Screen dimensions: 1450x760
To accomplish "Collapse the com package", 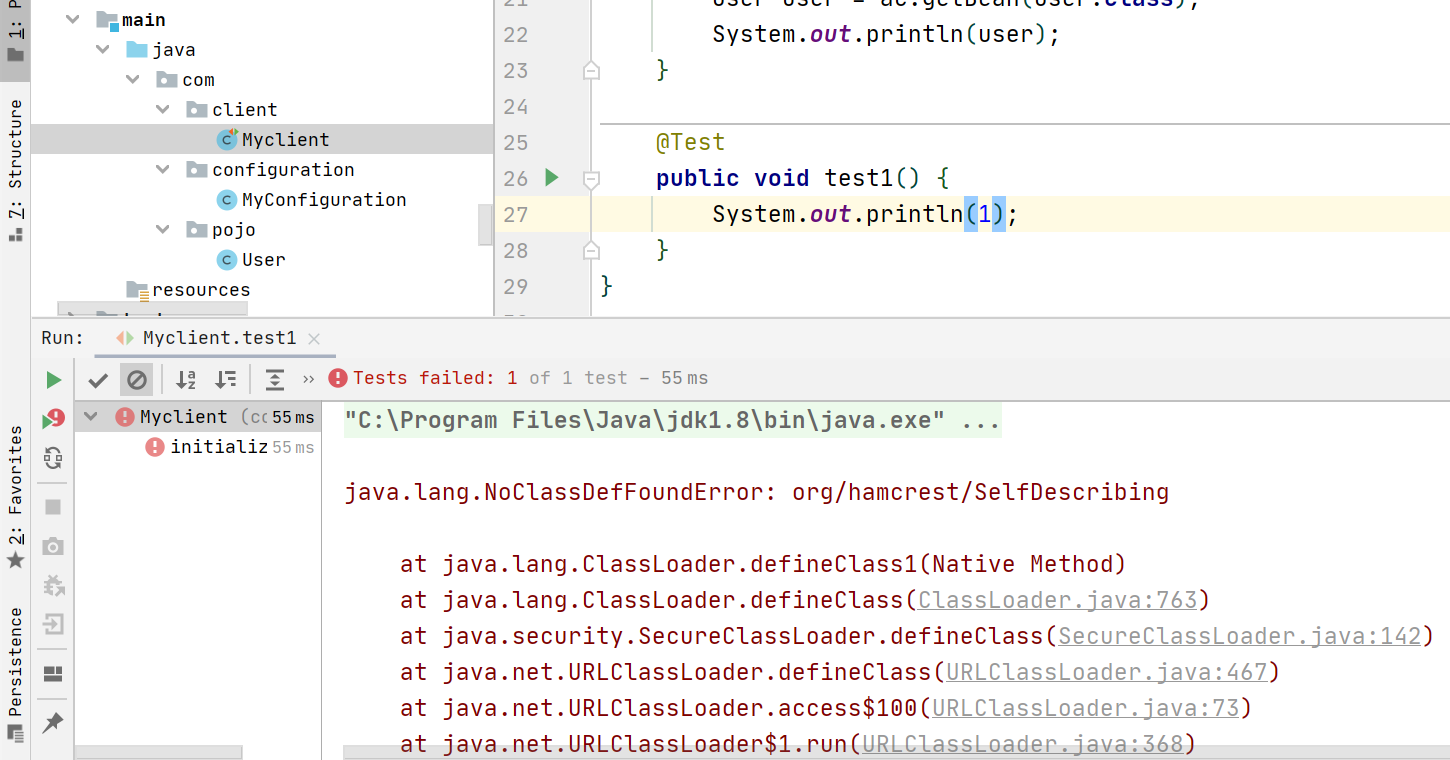I will (133, 80).
